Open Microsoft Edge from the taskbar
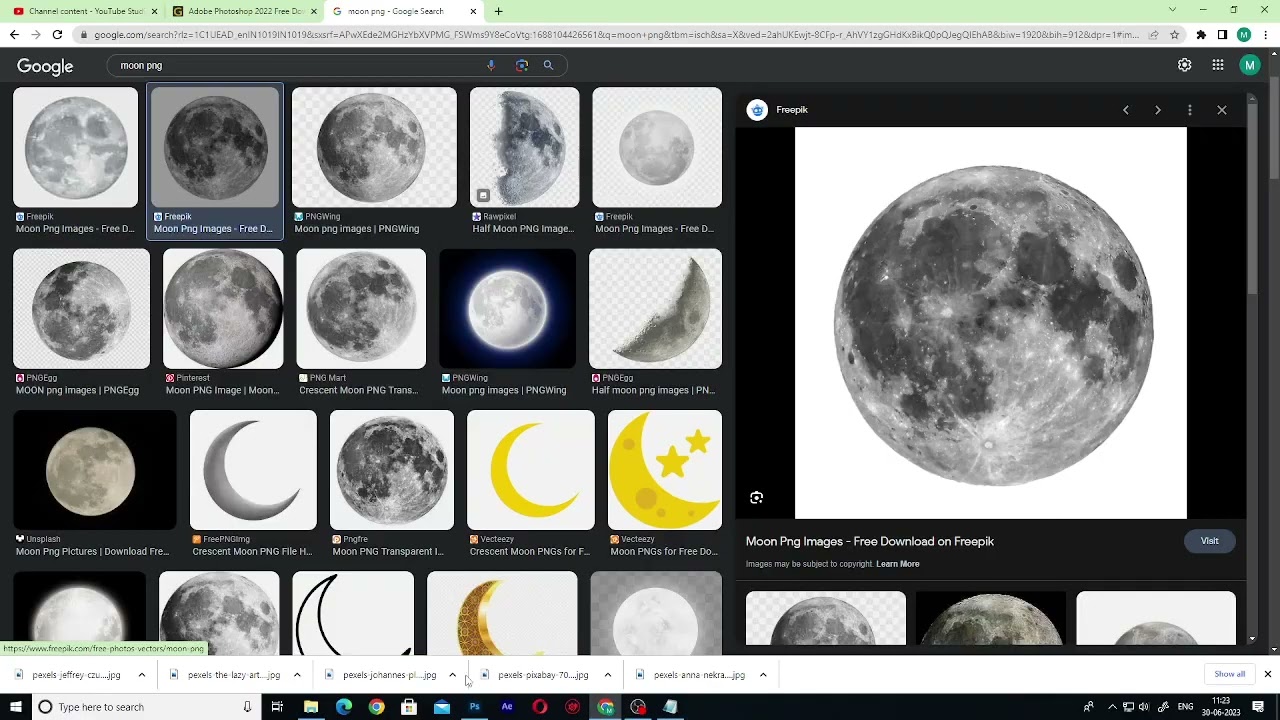The height and width of the screenshot is (720, 1280). point(344,707)
